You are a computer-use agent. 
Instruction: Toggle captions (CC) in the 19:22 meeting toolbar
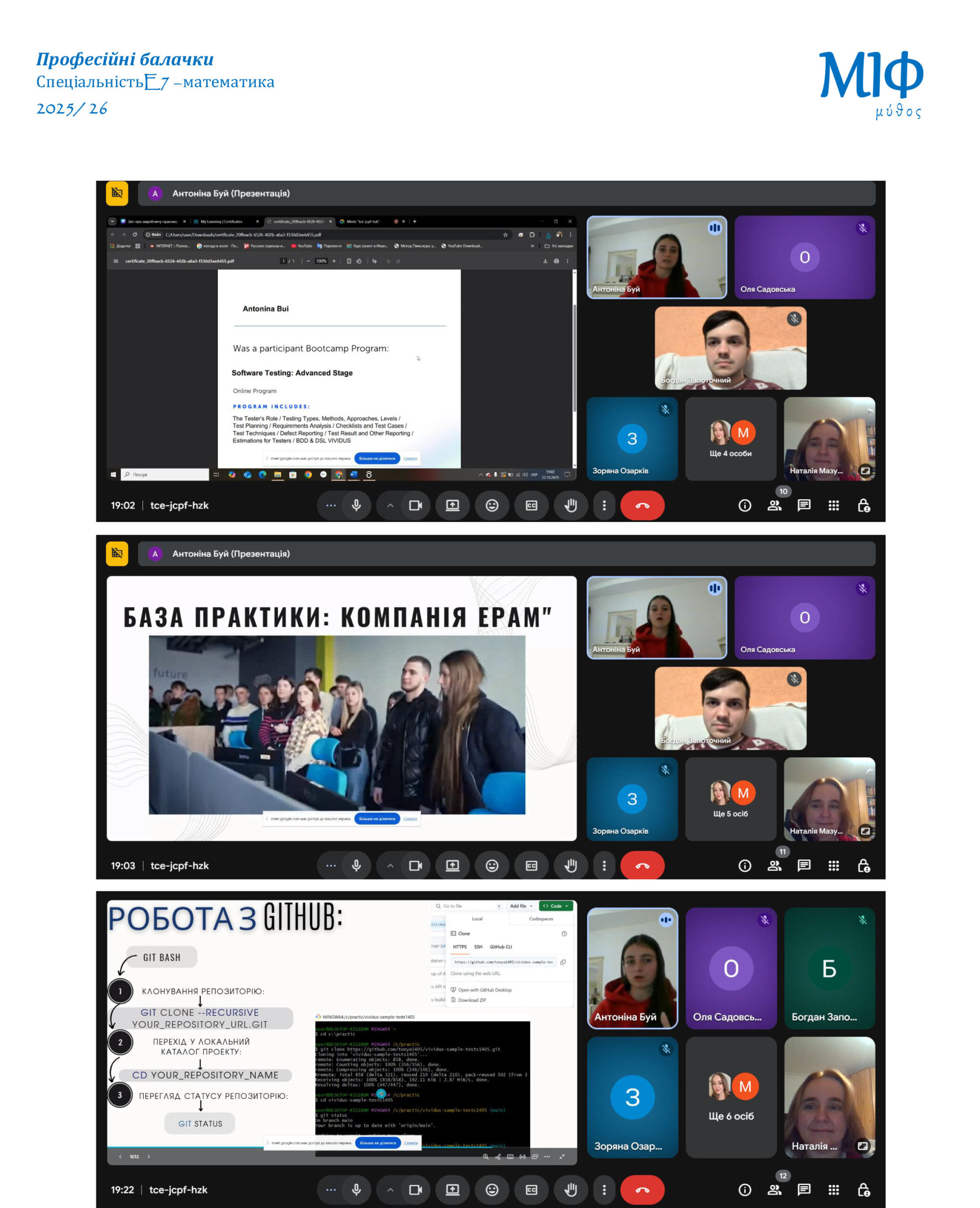click(x=531, y=1190)
